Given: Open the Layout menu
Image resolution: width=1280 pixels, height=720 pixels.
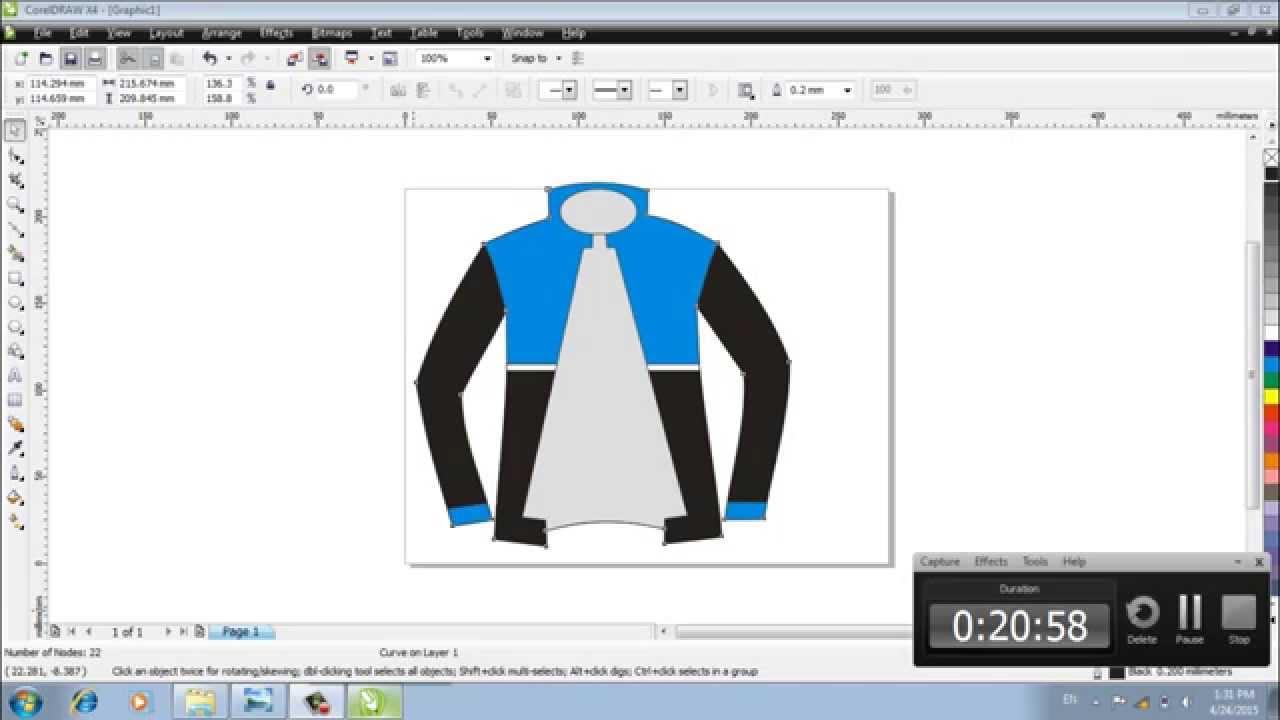Looking at the screenshot, I should pyautogui.click(x=166, y=33).
